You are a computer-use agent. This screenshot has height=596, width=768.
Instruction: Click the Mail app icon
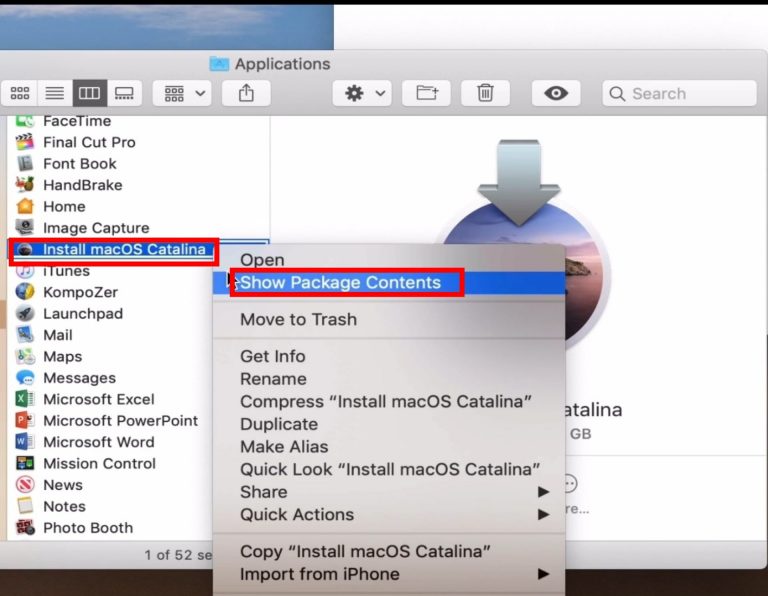[x=24, y=335]
